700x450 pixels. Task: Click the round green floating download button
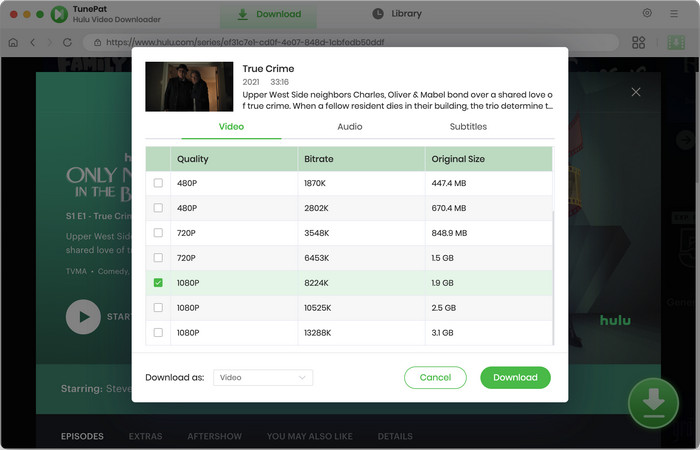point(654,403)
